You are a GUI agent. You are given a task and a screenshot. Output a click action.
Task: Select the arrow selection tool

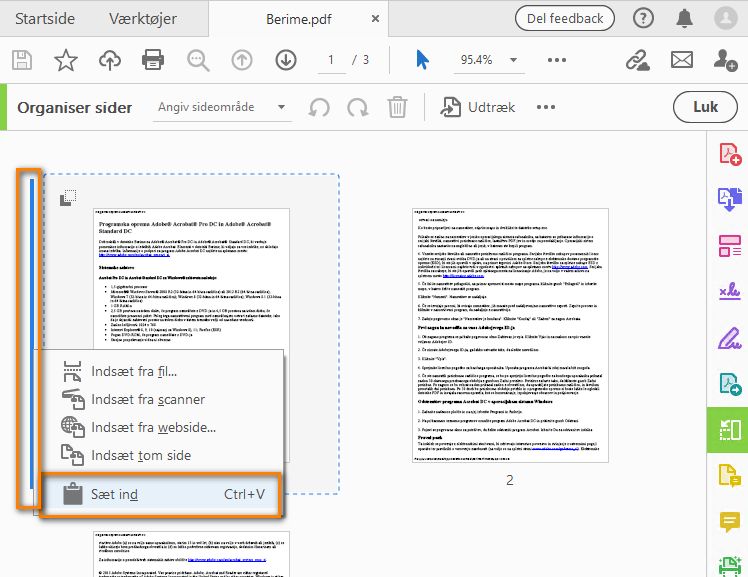click(x=422, y=60)
